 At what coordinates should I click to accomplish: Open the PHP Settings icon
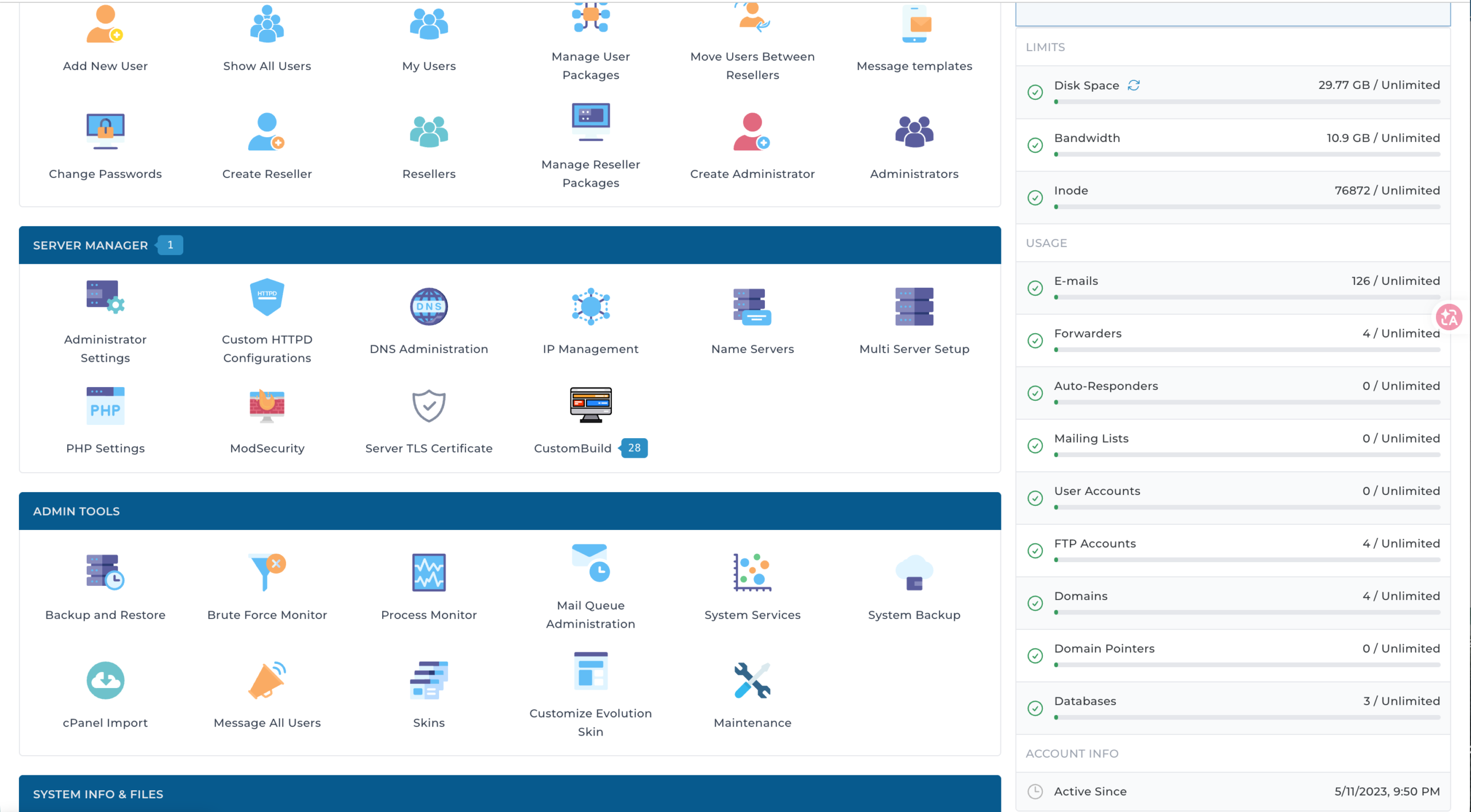point(105,405)
